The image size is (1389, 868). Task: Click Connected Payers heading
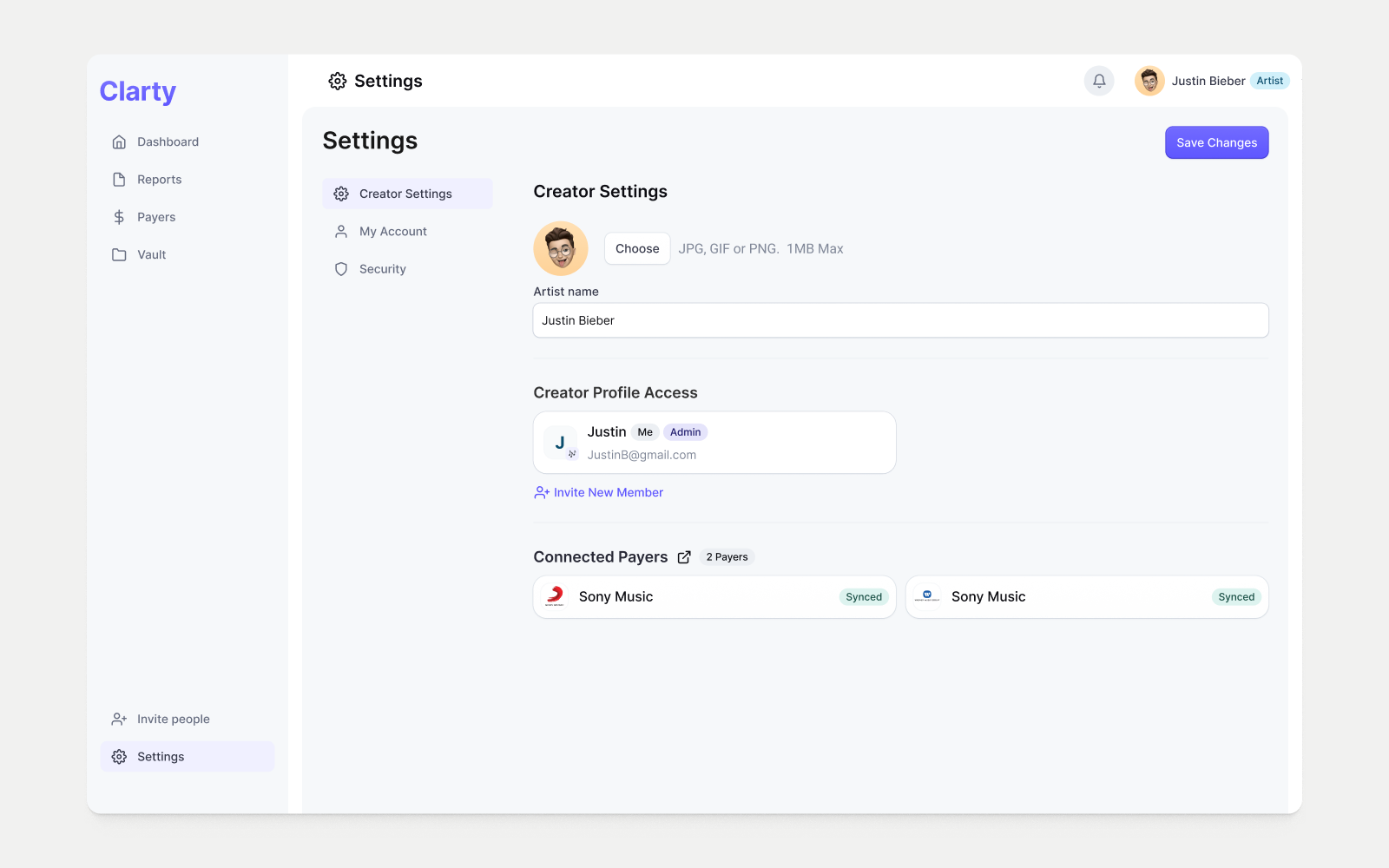pyautogui.click(x=601, y=557)
